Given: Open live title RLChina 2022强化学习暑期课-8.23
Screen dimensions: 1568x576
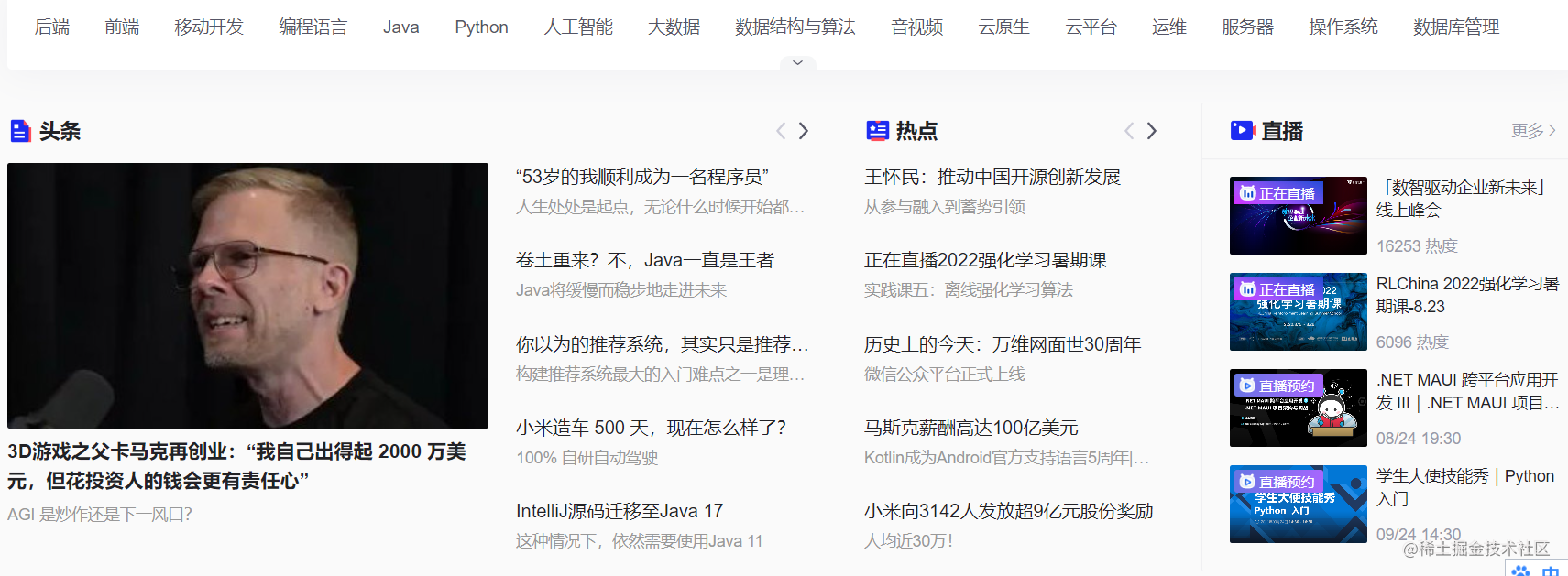Looking at the screenshot, I should pyautogui.click(x=1467, y=295).
